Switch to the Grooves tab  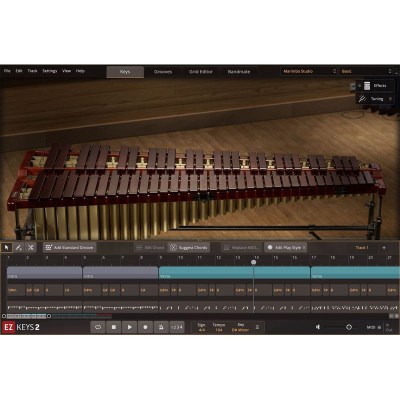tap(163, 72)
